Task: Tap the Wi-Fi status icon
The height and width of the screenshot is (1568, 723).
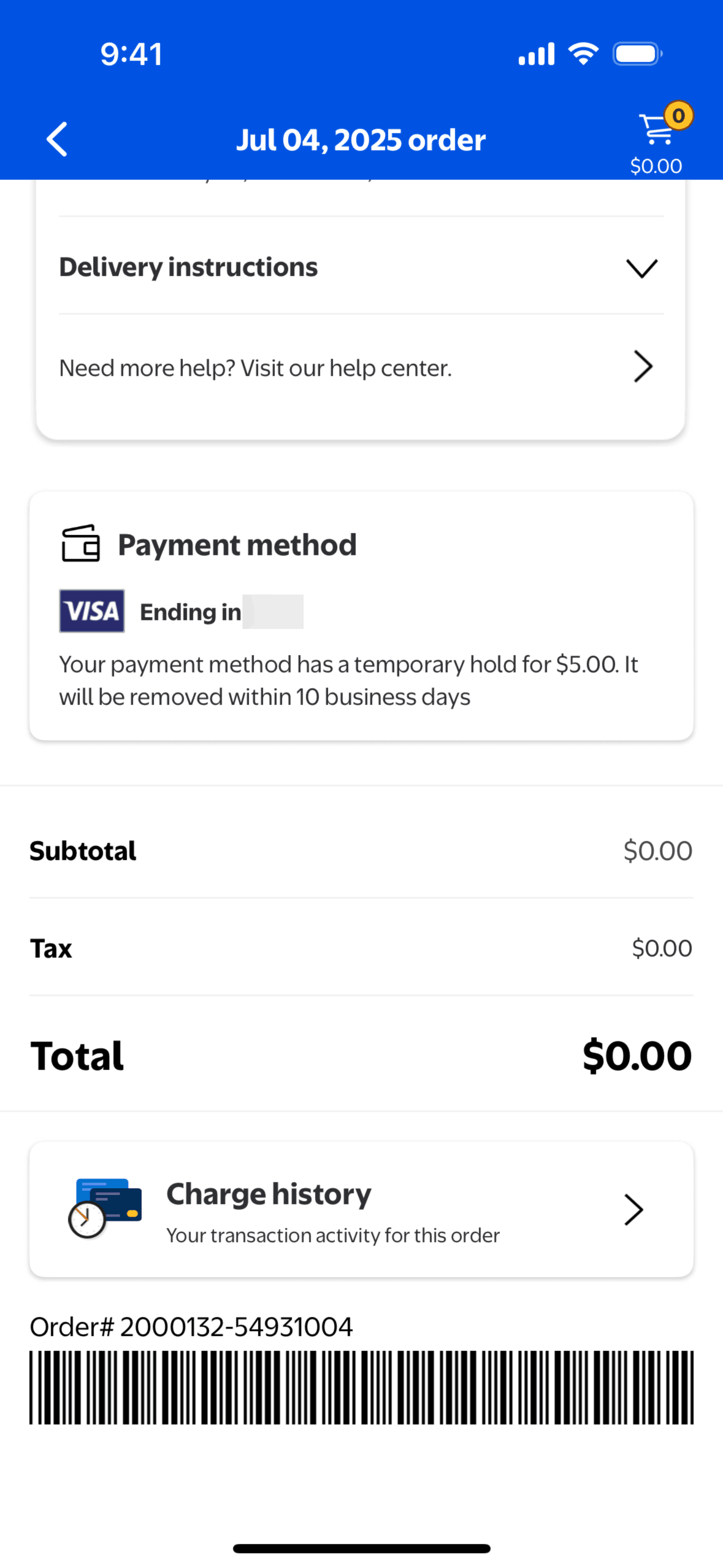Action: pyautogui.click(x=583, y=54)
